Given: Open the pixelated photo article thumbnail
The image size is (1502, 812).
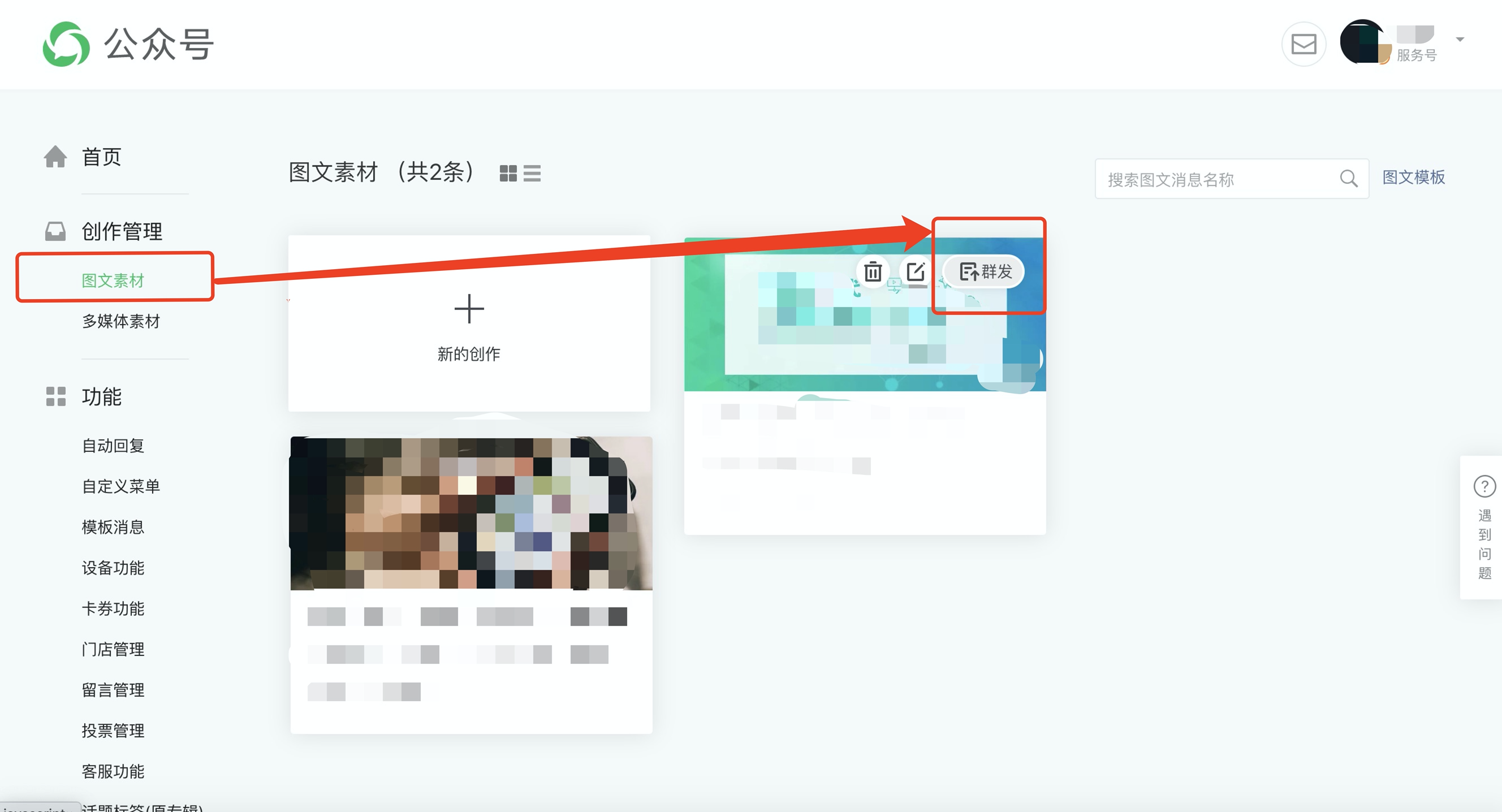Looking at the screenshot, I should click(x=471, y=513).
